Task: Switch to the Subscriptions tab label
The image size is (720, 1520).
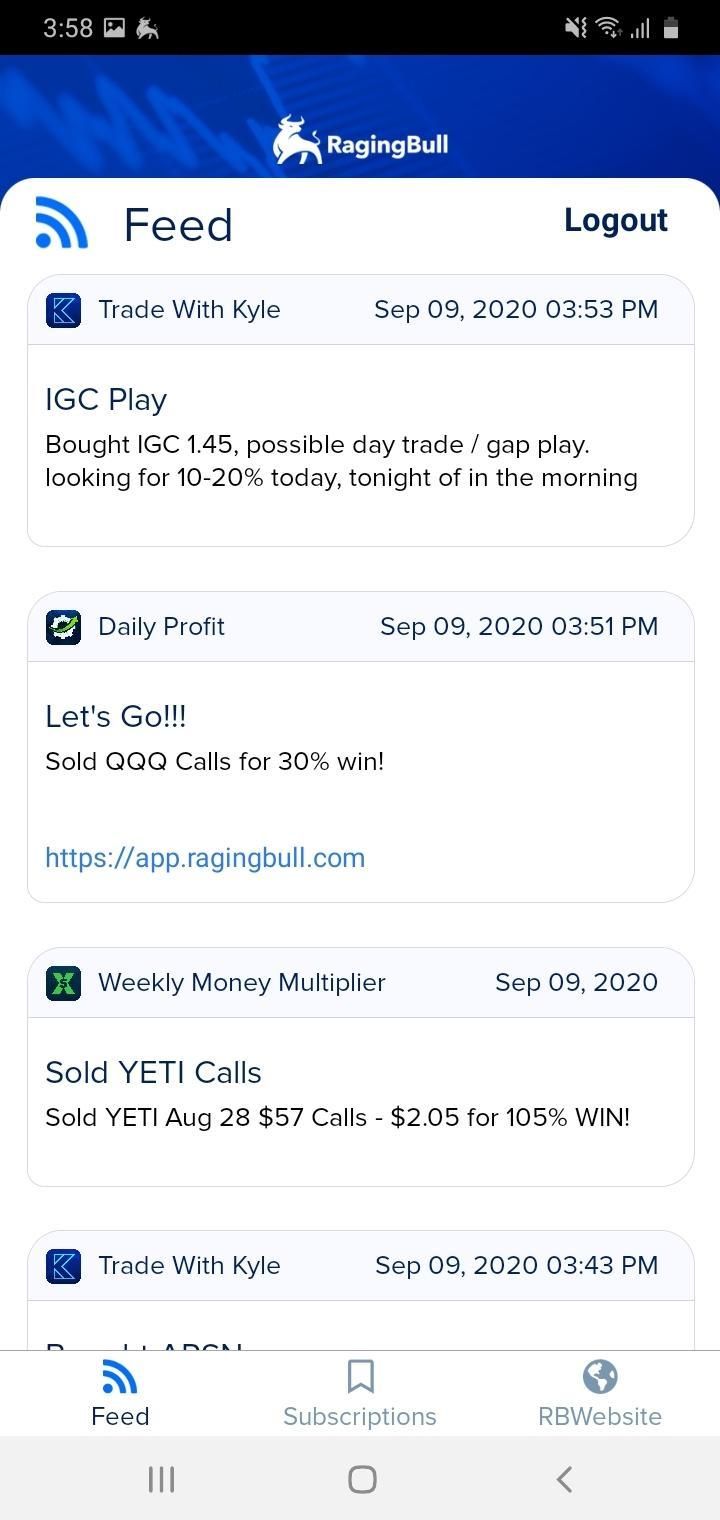Action: click(x=360, y=1416)
